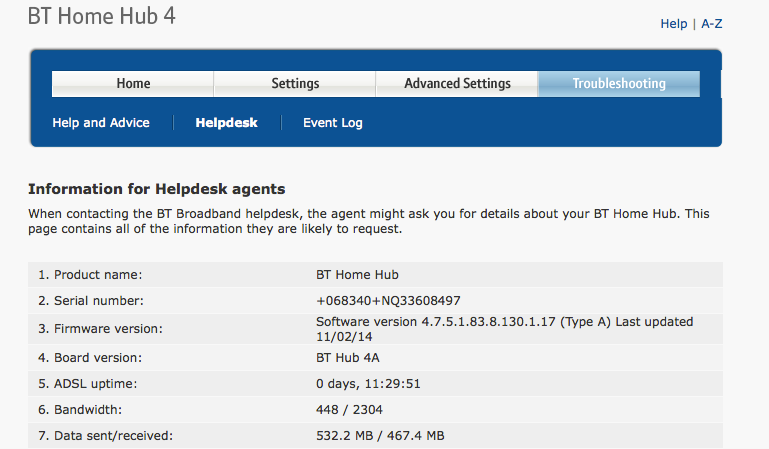
Task: Click the 'BT Home Hub' product value
Action: [357, 274]
